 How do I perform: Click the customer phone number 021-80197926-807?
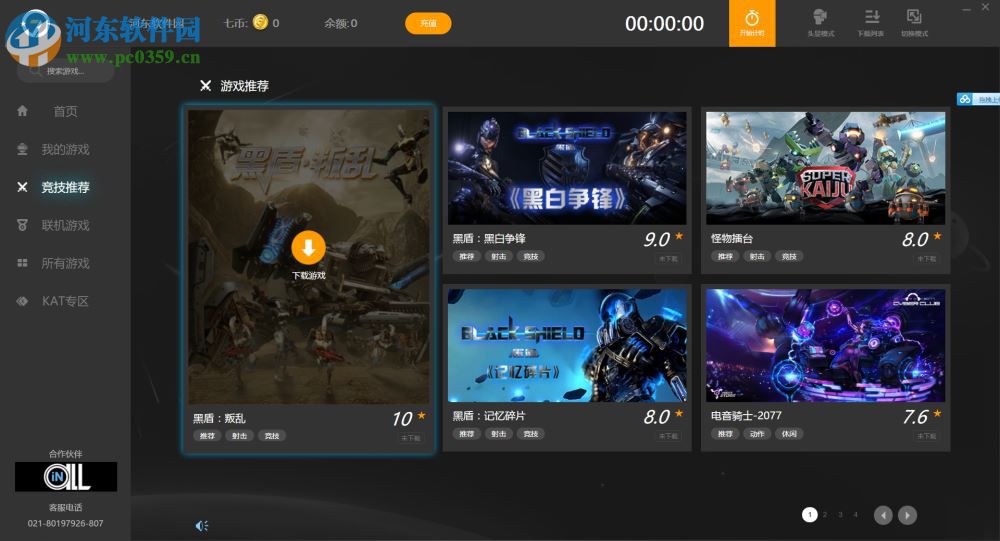coord(65,523)
